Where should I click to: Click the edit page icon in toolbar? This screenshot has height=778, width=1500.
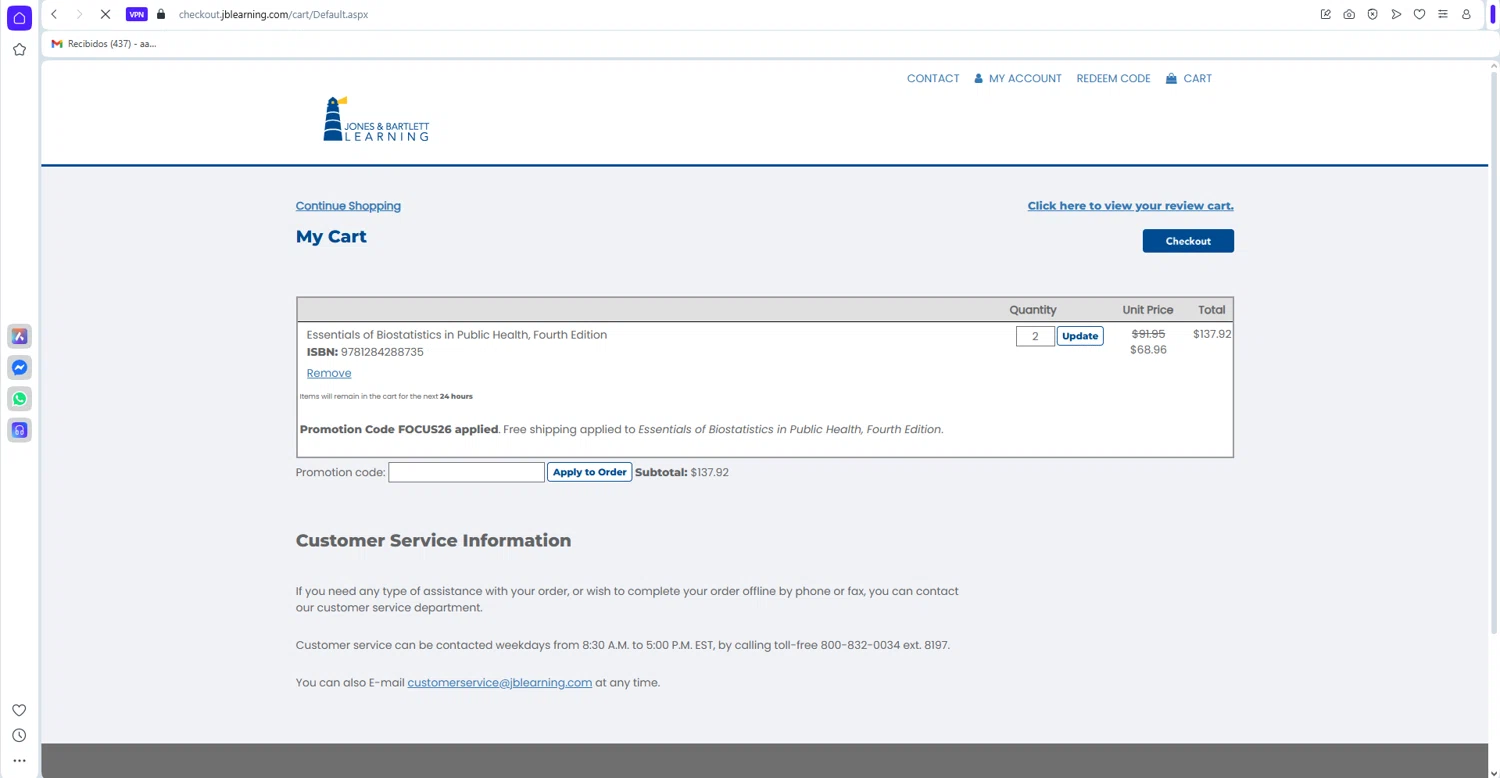(x=1326, y=14)
